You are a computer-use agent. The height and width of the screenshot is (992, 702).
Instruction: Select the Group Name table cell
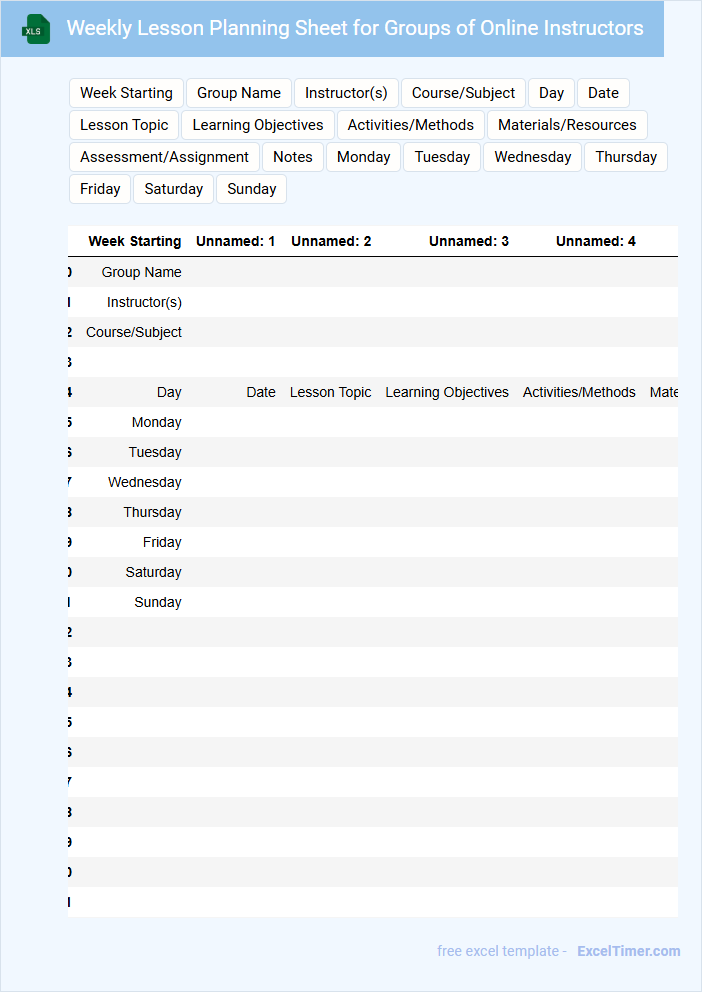142,272
